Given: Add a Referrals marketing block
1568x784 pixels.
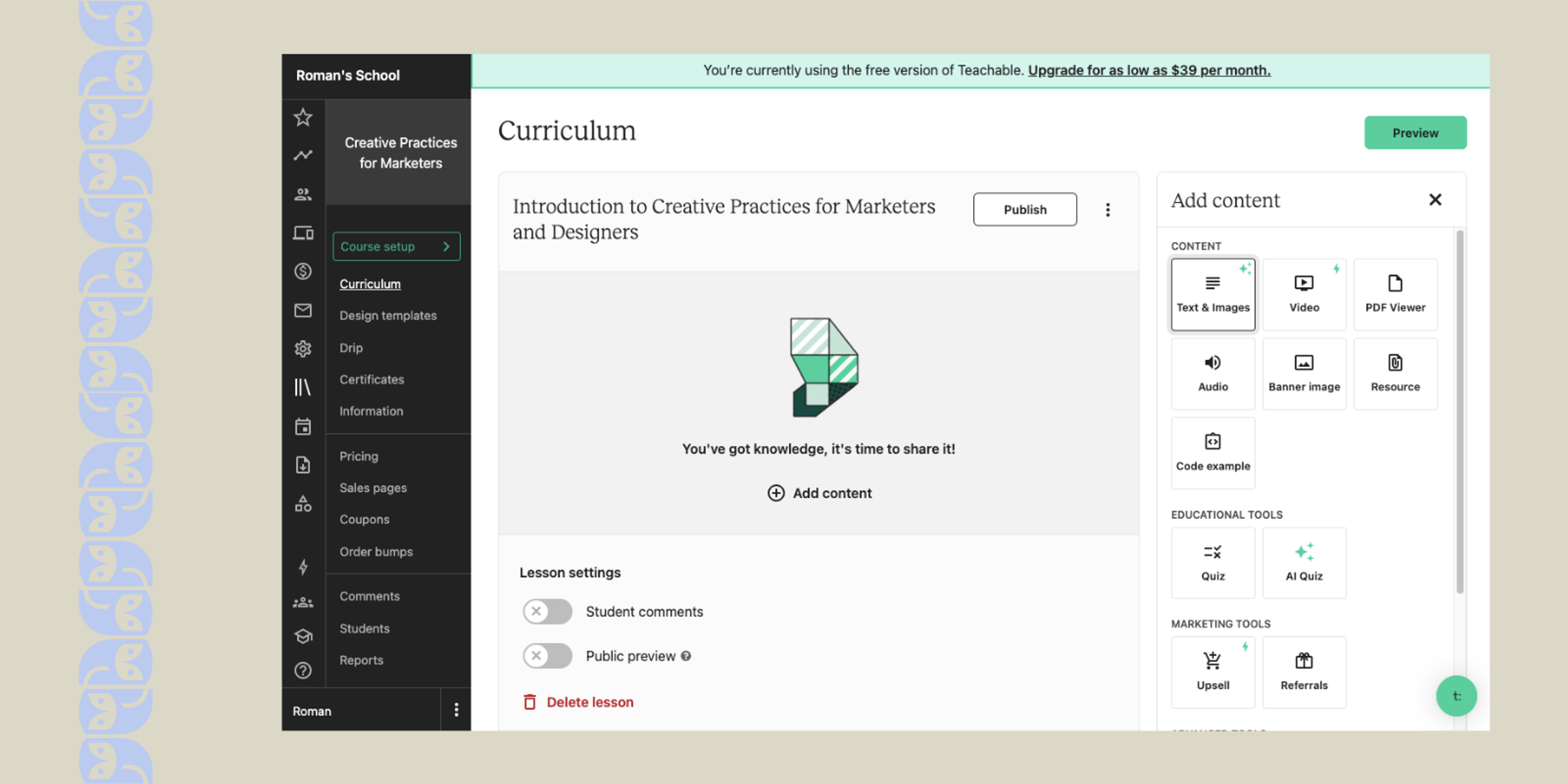Looking at the screenshot, I should 1304,672.
